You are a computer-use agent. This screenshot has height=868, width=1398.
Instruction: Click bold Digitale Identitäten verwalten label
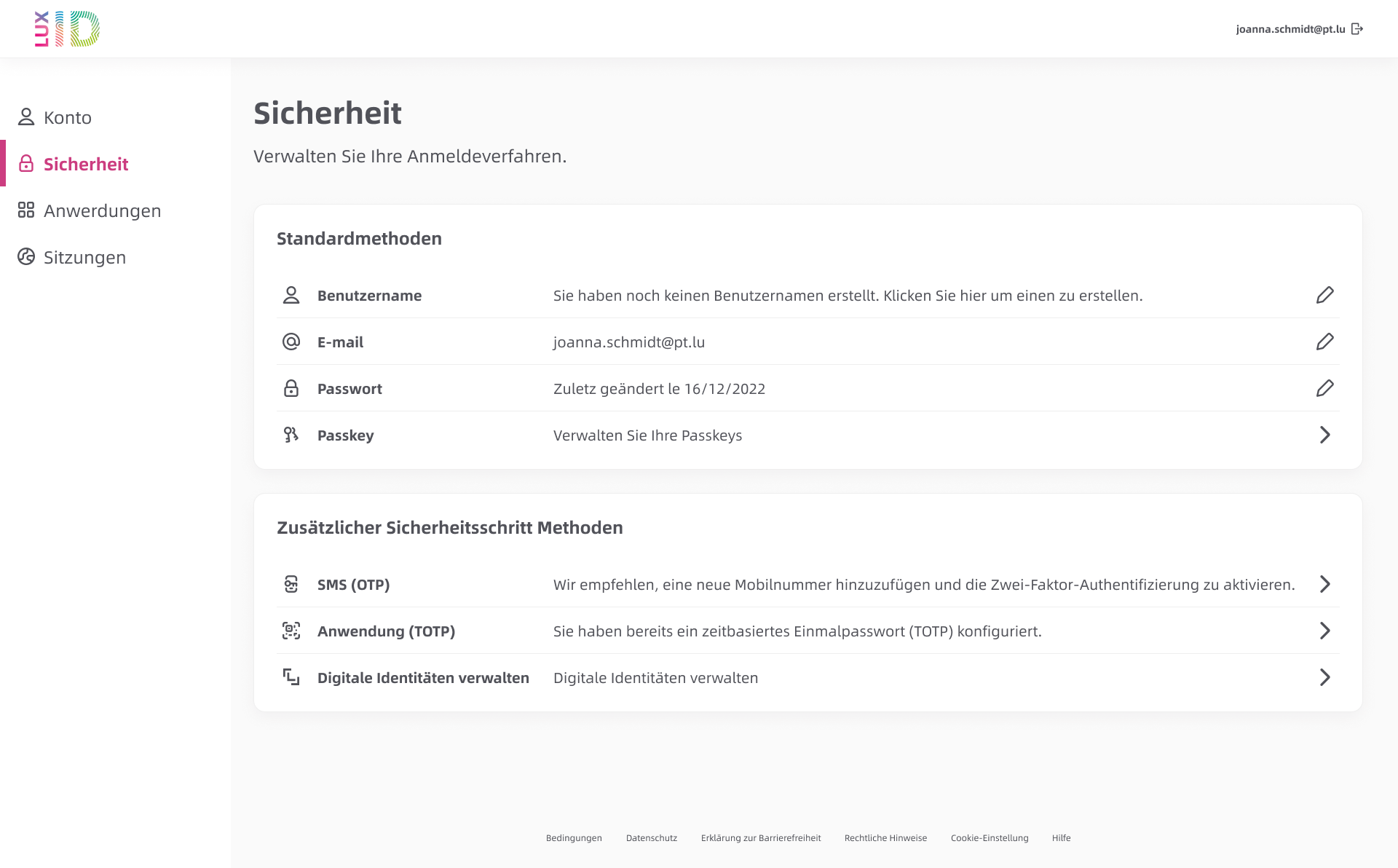[x=423, y=678]
